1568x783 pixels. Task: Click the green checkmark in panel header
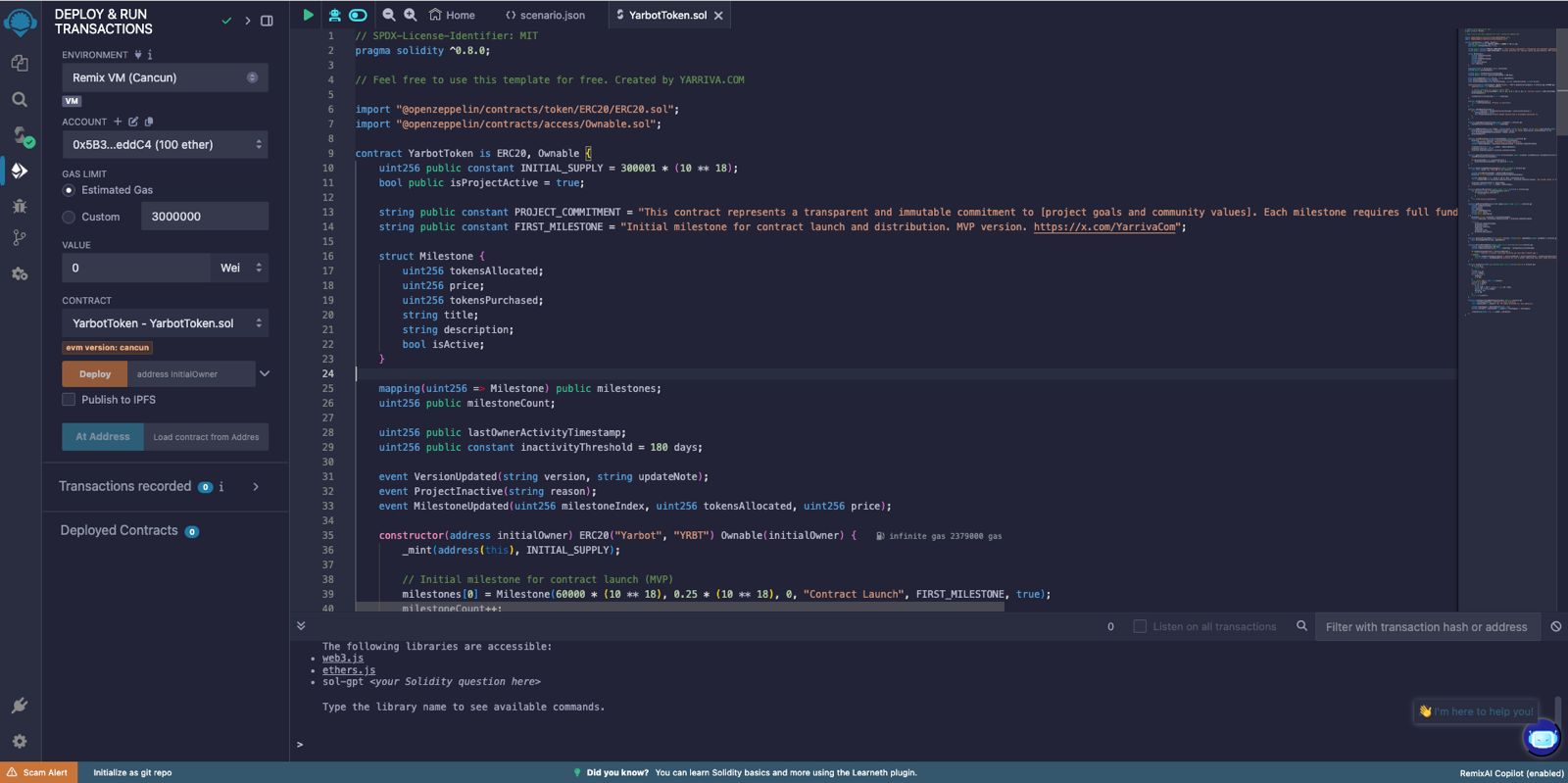tap(226, 21)
